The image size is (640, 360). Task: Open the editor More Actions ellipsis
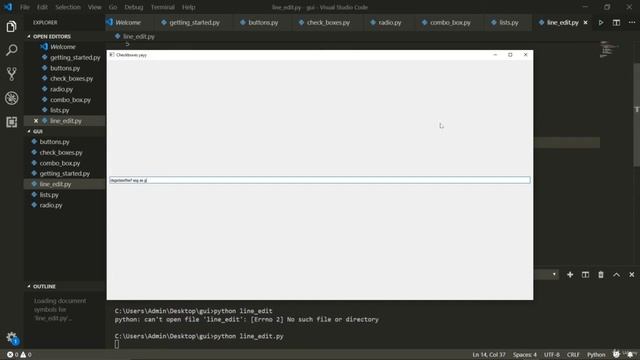click(x=631, y=22)
